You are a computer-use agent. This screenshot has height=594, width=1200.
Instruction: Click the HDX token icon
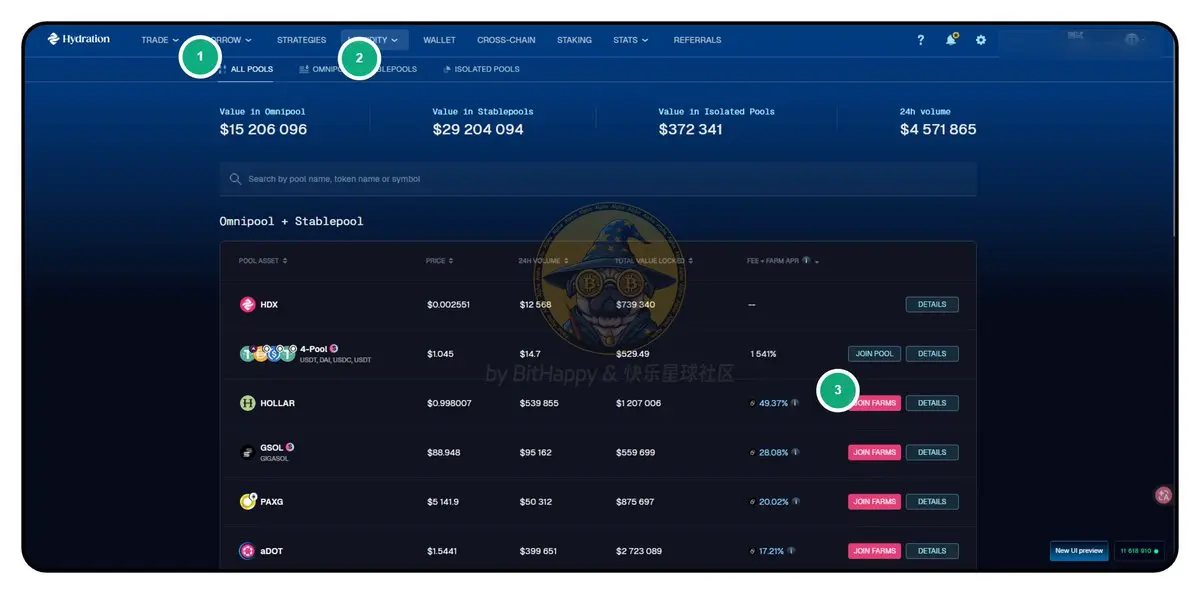(x=248, y=304)
